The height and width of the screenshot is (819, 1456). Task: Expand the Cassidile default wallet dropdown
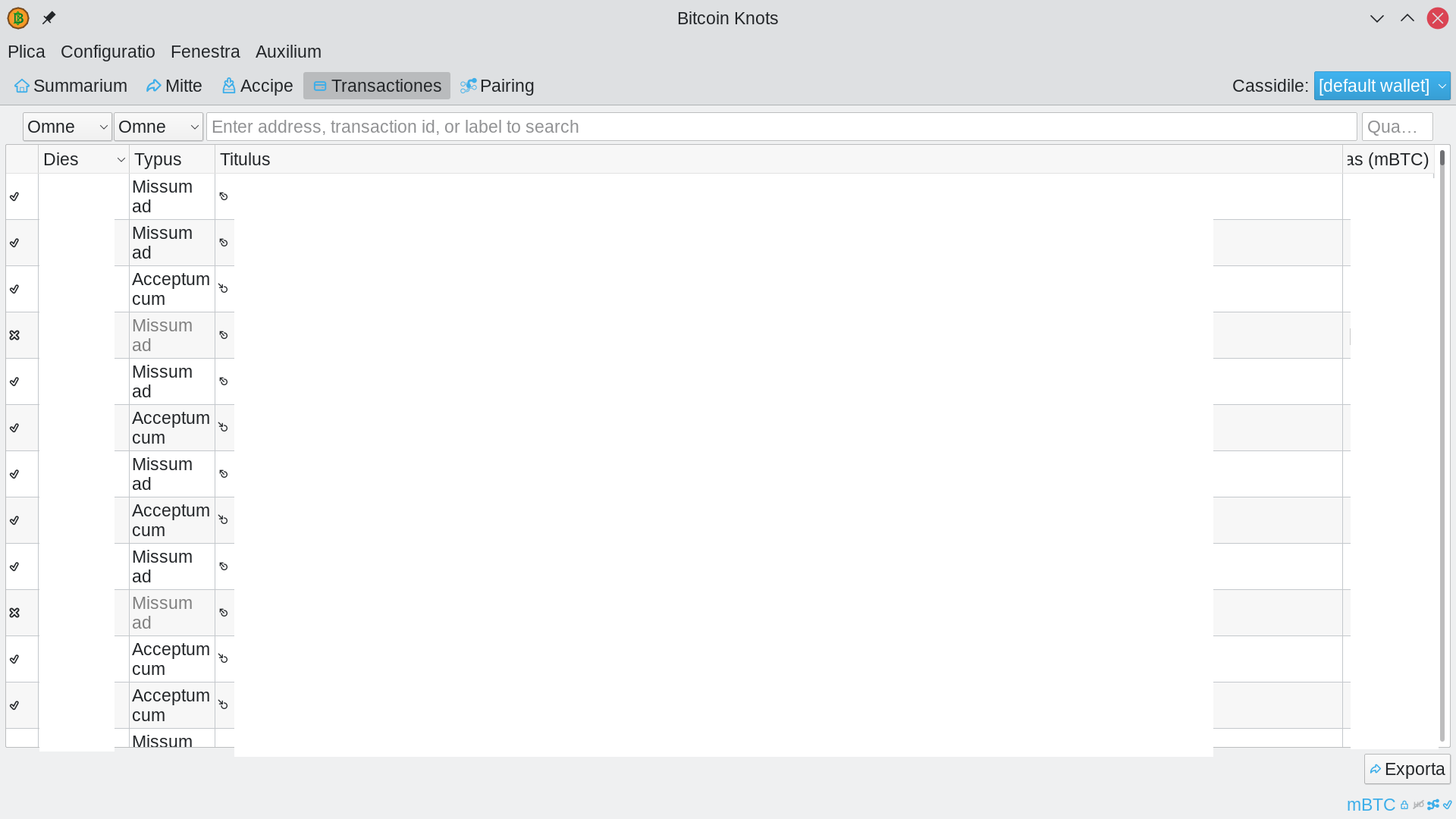(1382, 86)
